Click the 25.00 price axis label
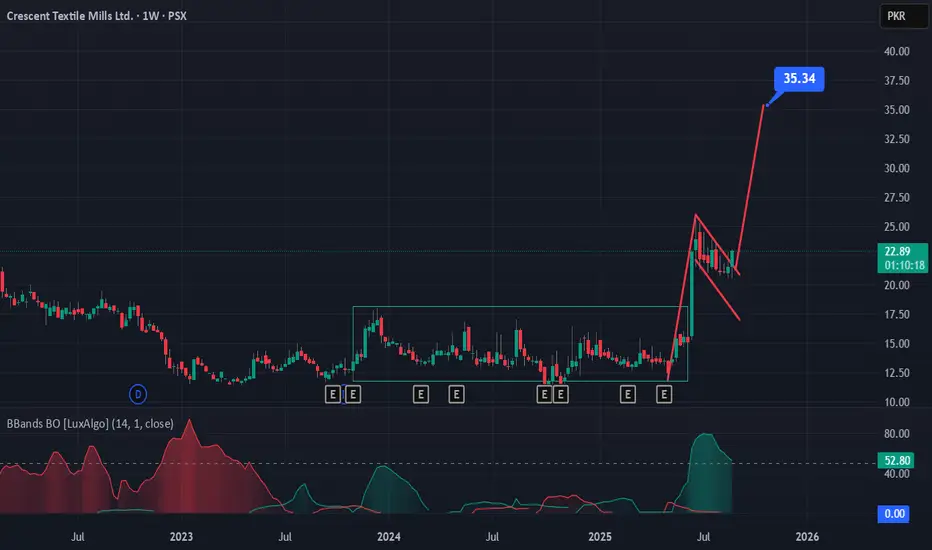The width and height of the screenshot is (932, 550). click(897, 227)
